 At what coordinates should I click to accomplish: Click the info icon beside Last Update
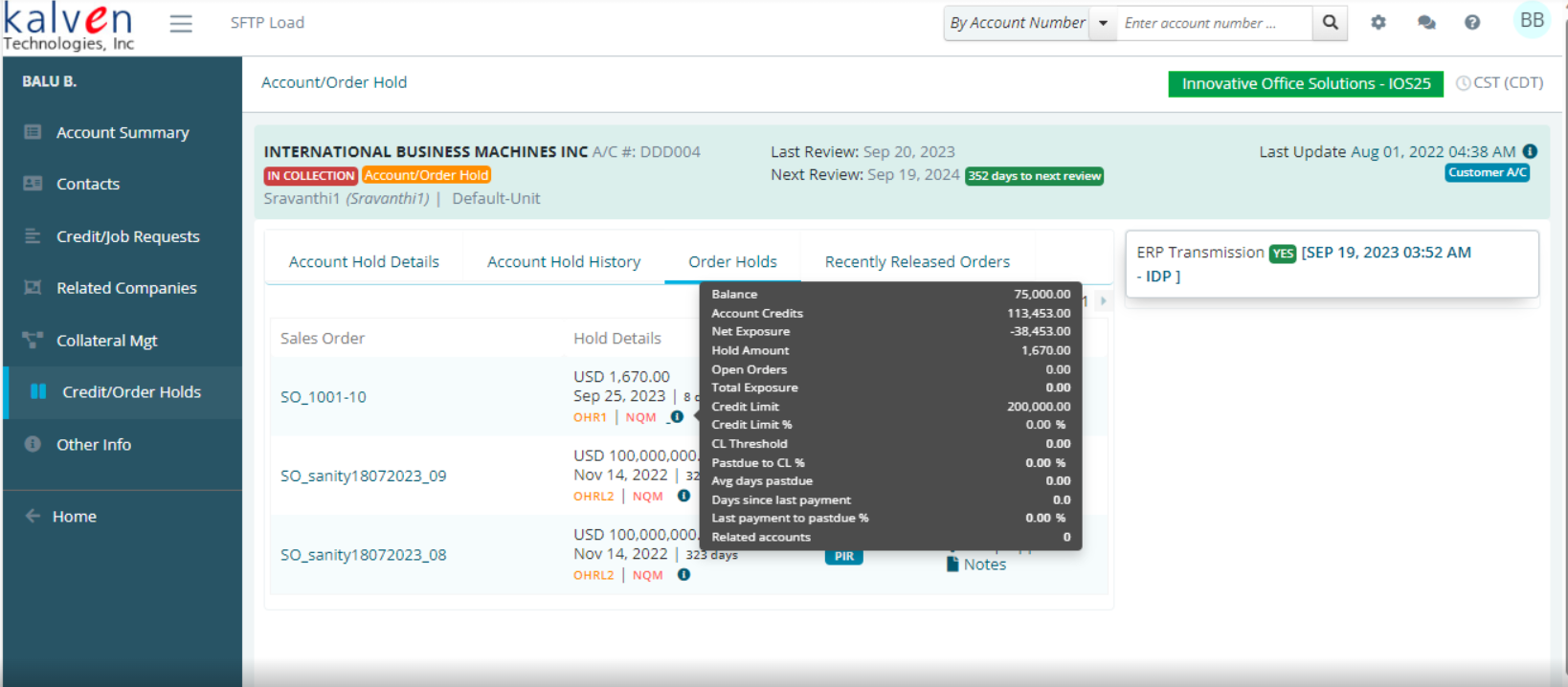click(1530, 151)
